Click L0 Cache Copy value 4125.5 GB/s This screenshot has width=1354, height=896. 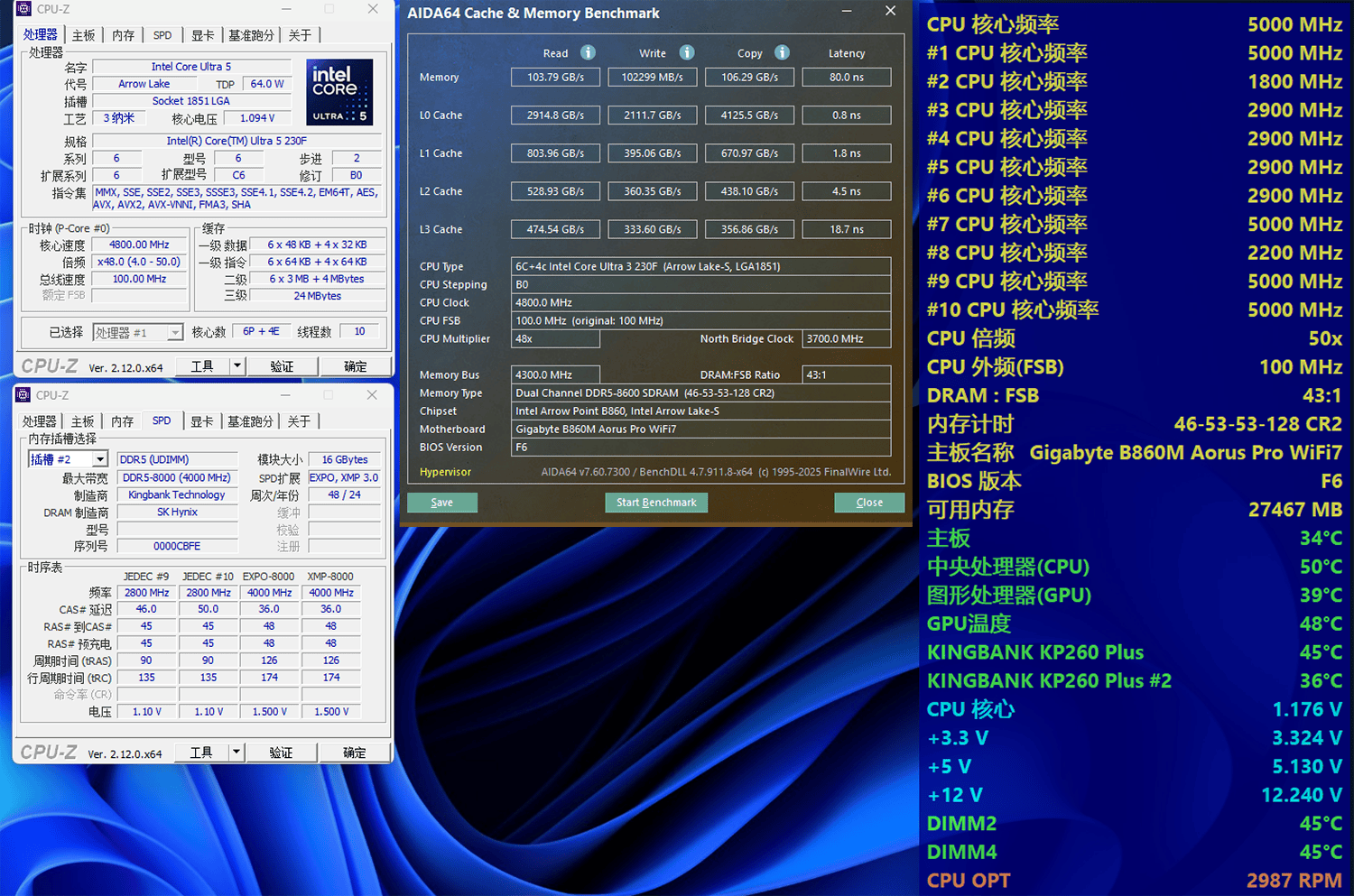[749, 115]
